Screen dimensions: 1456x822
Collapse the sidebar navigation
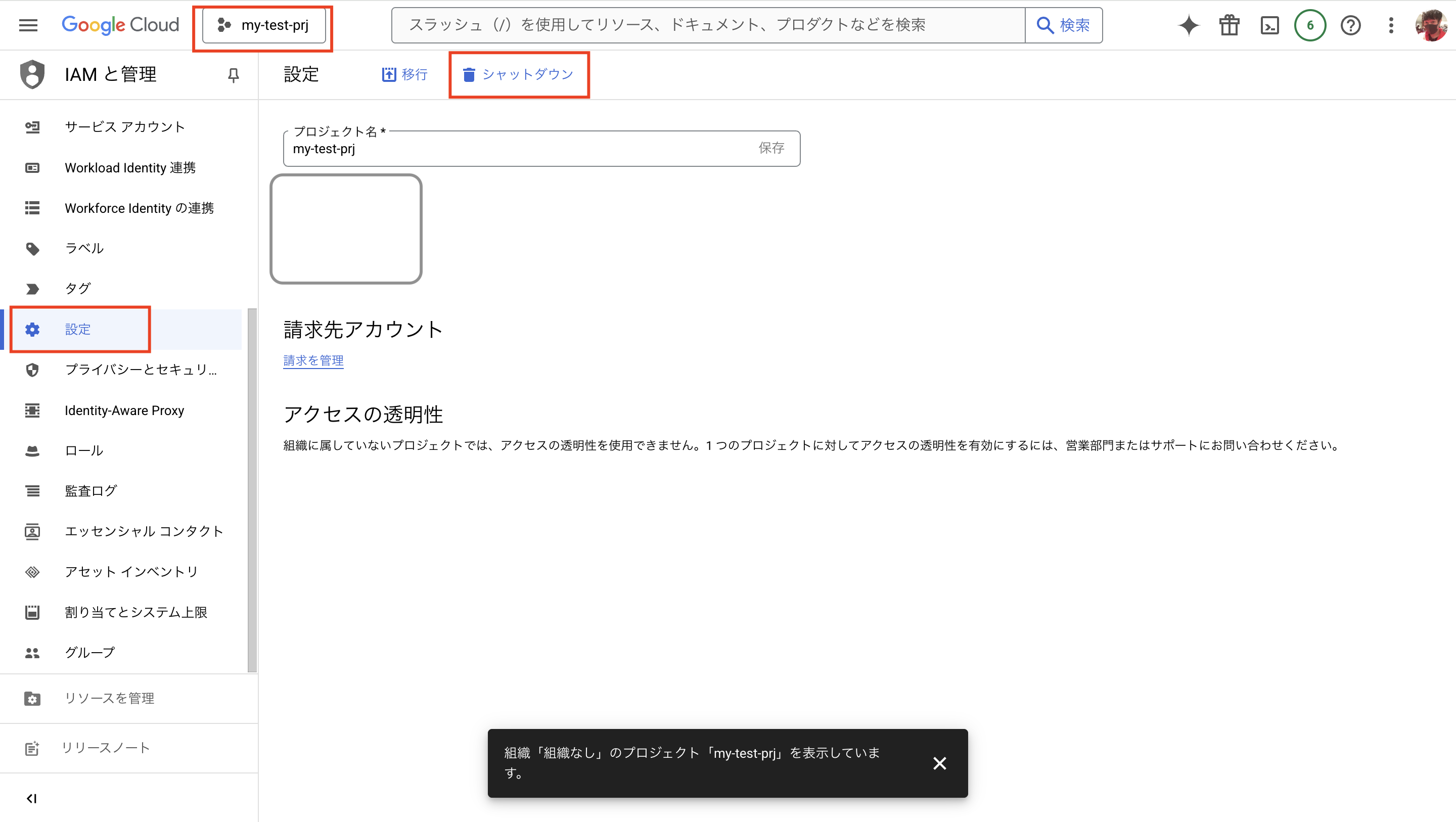(x=31, y=798)
